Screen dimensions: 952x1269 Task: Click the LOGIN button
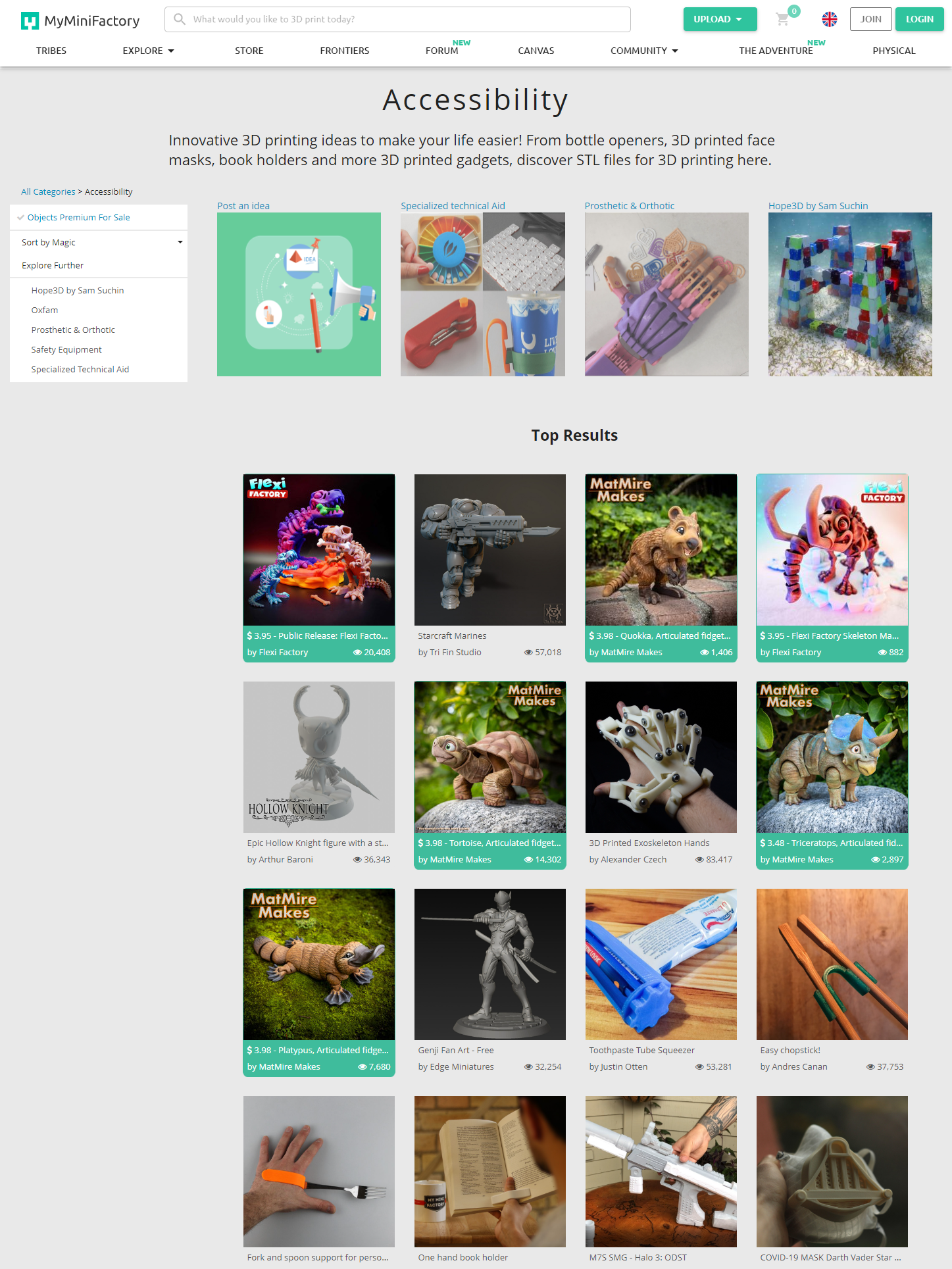(920, 19)
